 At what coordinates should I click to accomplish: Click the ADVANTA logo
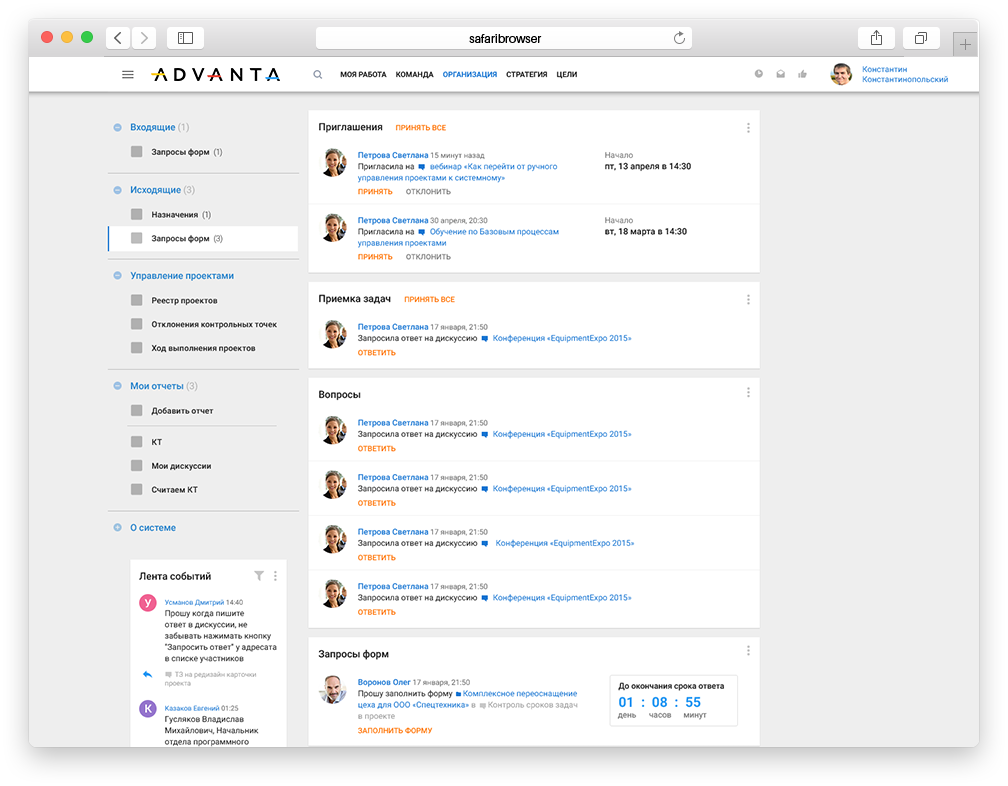point(216,75)
